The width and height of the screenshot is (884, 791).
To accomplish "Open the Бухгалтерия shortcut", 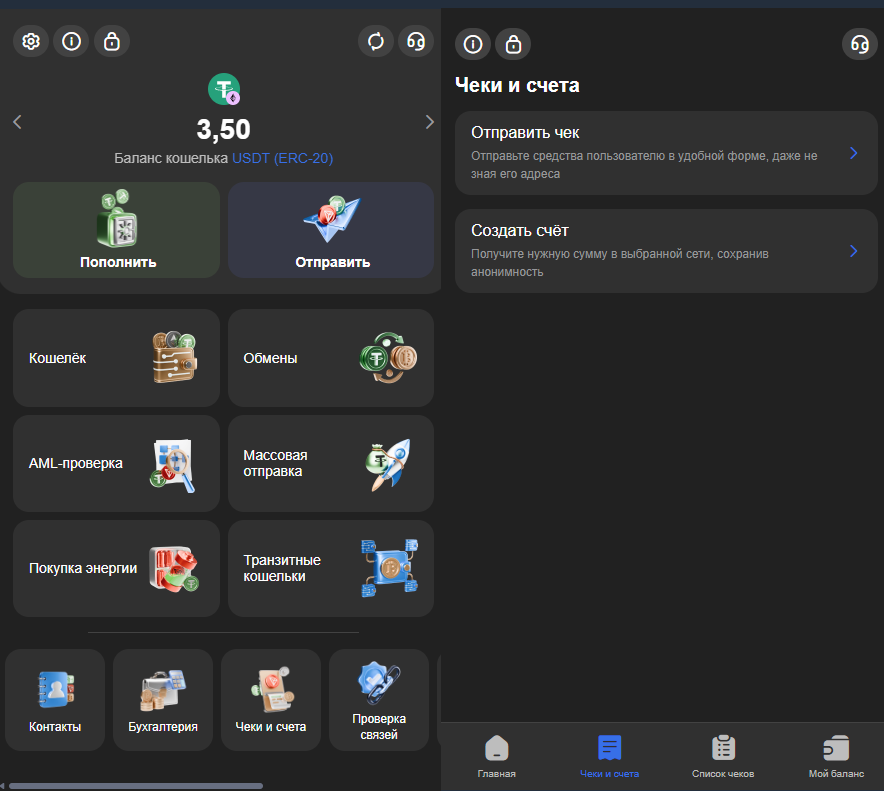I will (x=163, y=700).
